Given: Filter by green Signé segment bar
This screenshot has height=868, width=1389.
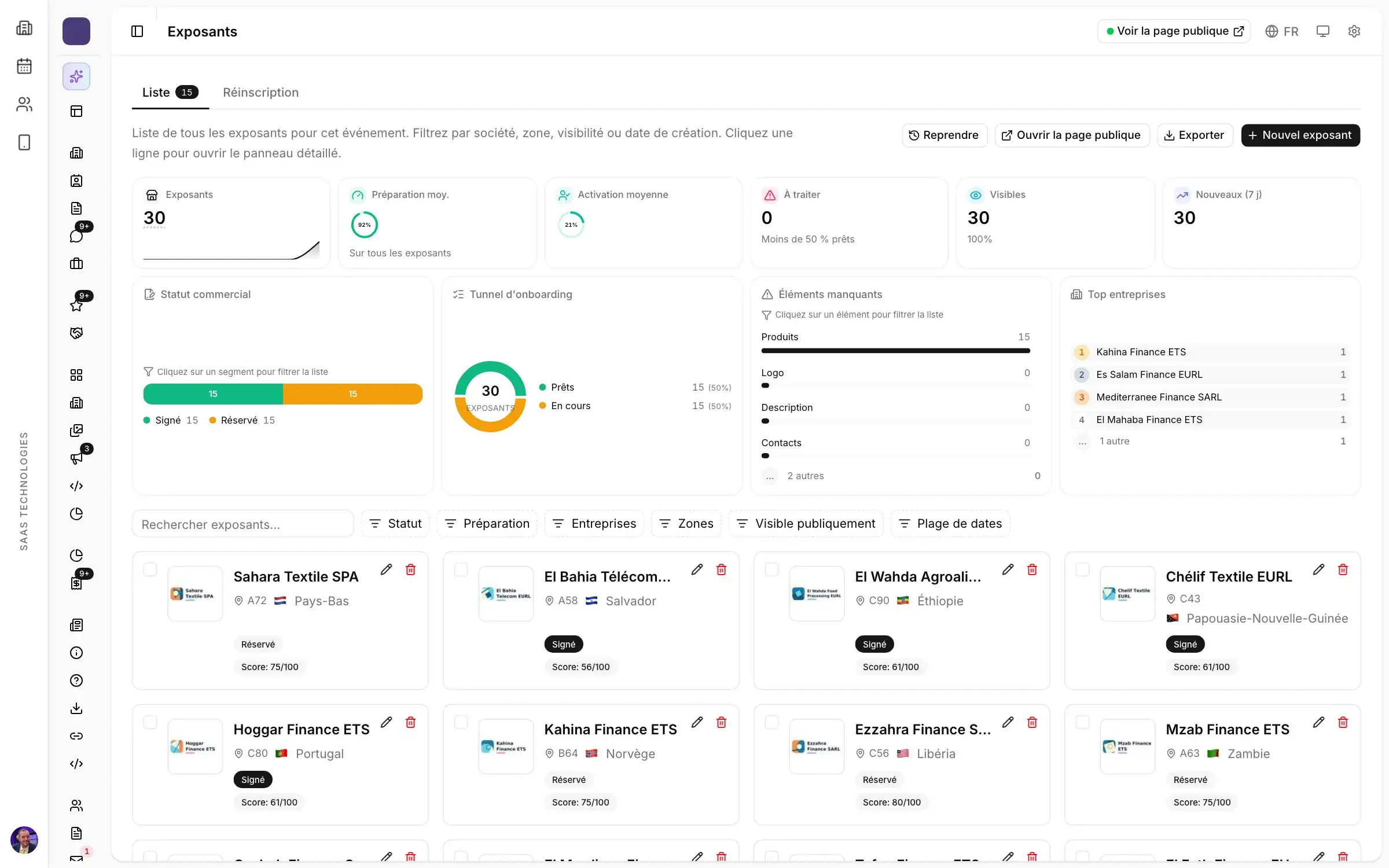Looking at the screenshot, I should [x=213, y=394].
